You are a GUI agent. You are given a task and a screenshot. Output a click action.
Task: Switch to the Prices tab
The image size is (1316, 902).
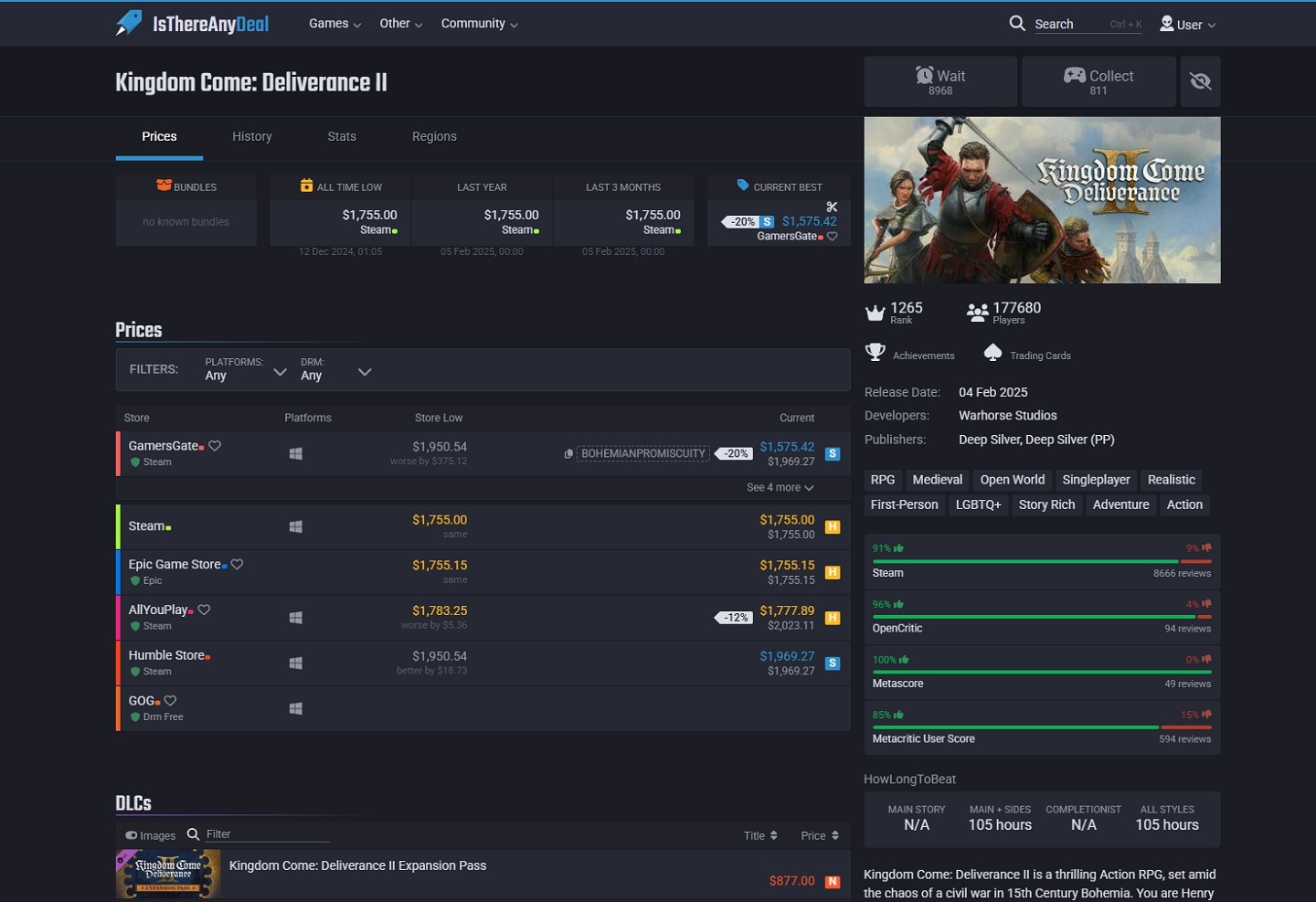point(159,137)
